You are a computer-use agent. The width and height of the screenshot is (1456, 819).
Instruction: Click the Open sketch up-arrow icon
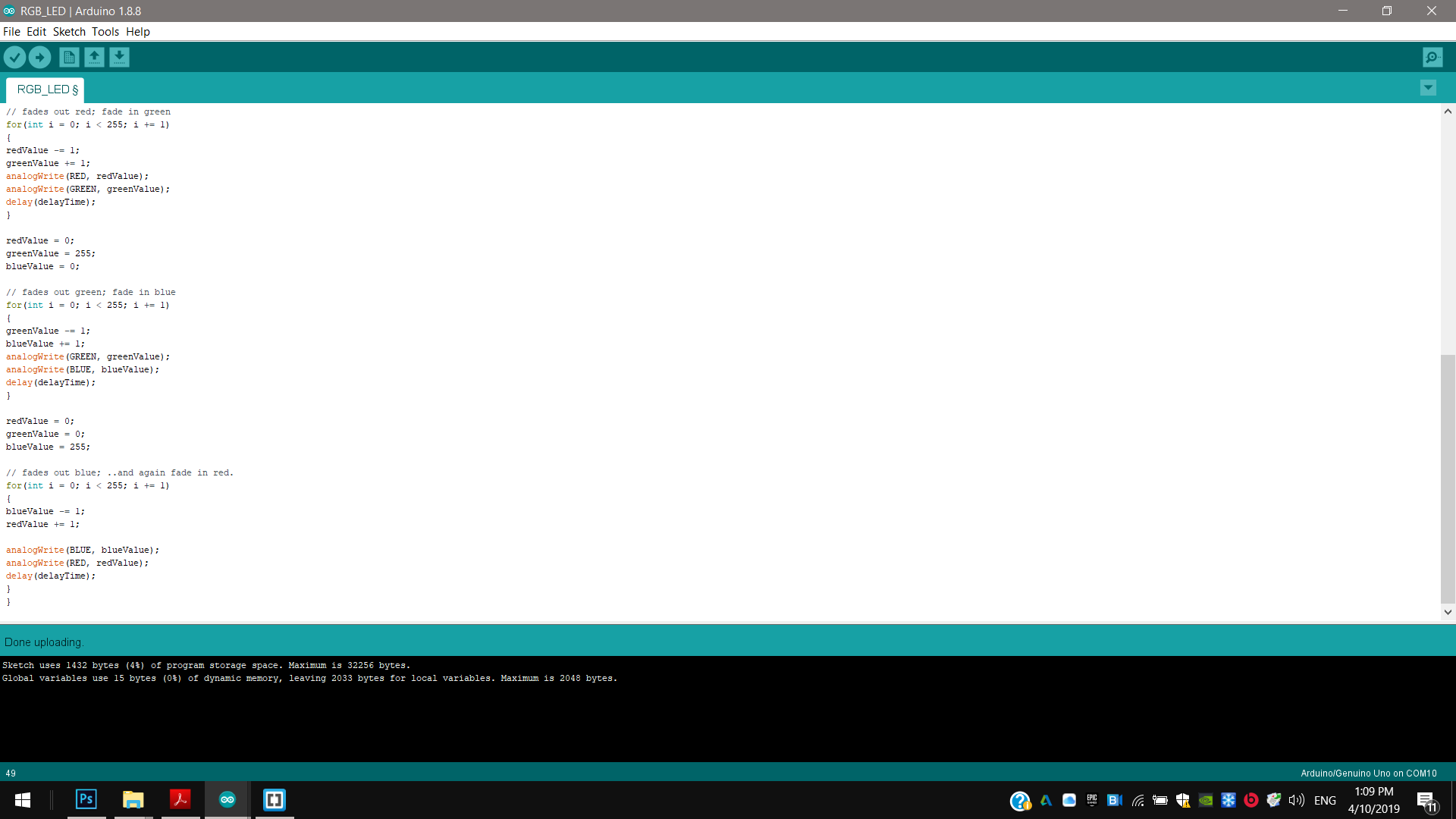[94, 57]
